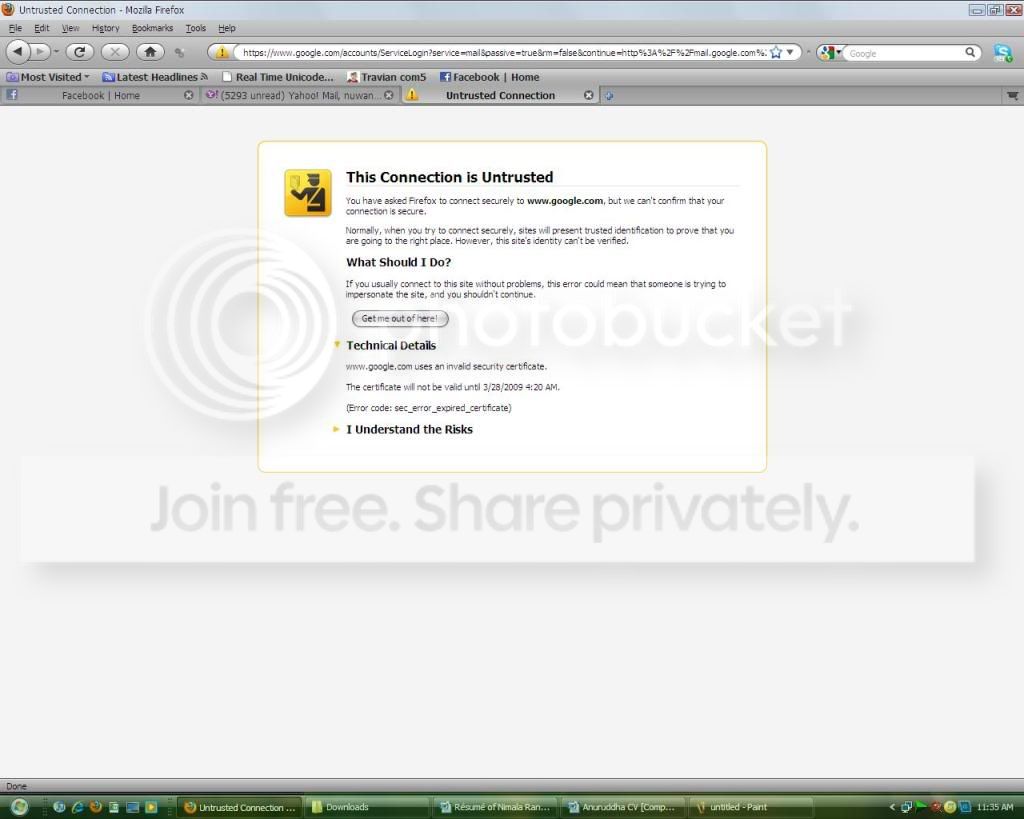
Task: Open the Downloads taskbar button
Action: coord(368,807)
